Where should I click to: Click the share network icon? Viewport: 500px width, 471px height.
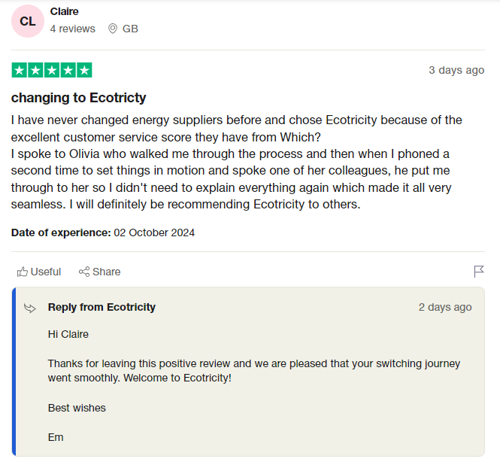(x=84, y=272)
